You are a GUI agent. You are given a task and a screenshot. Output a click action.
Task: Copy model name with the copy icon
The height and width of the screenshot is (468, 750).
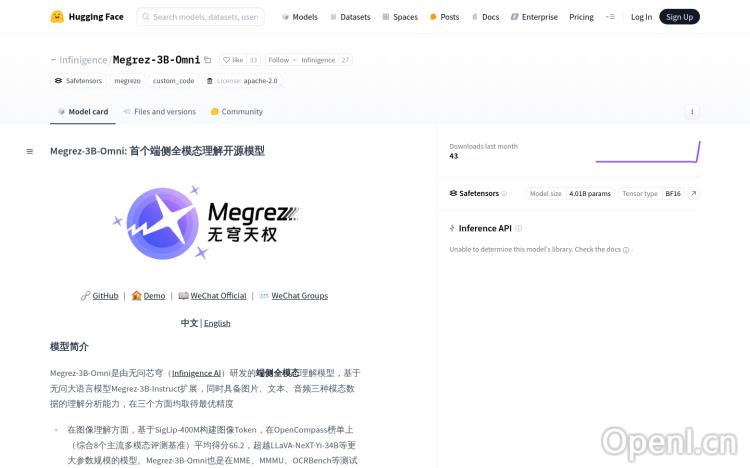coord(208,60)
